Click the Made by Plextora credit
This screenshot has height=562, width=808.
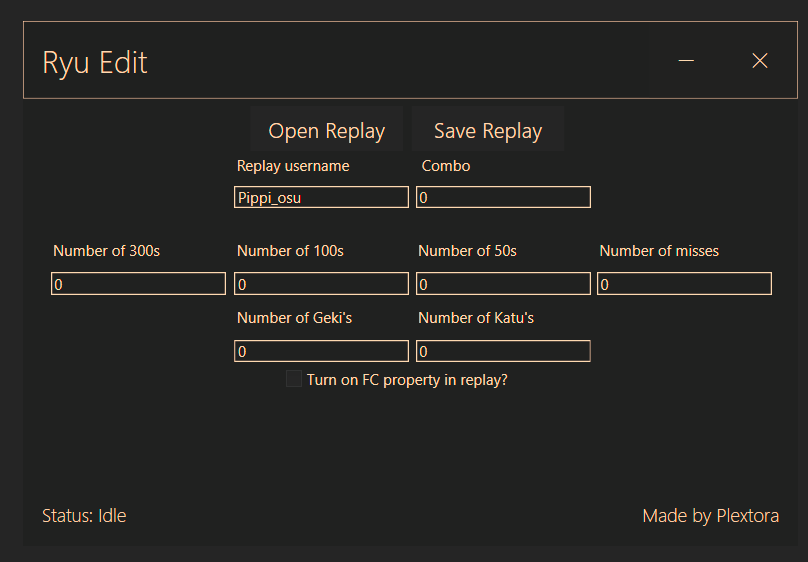711,516
